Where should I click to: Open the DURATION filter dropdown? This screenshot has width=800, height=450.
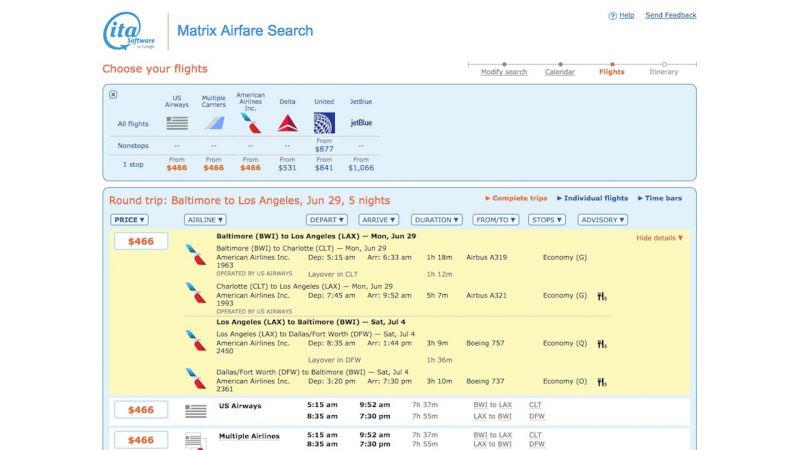point(437,219)
